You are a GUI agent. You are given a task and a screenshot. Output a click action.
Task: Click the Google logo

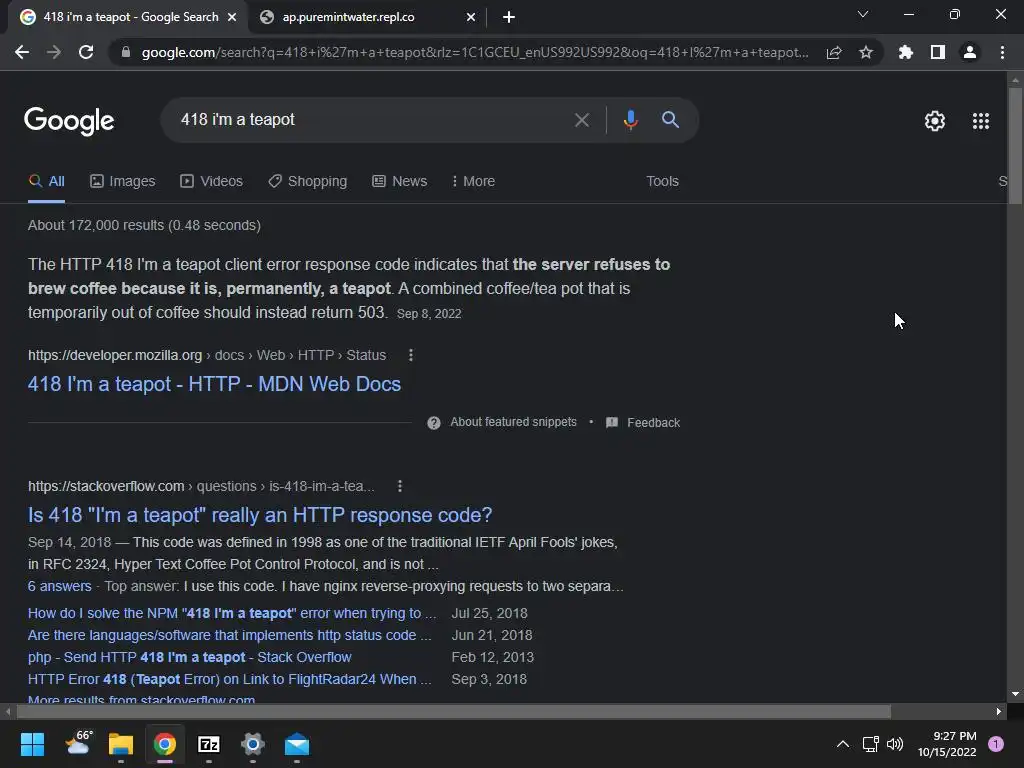(69, 121)
